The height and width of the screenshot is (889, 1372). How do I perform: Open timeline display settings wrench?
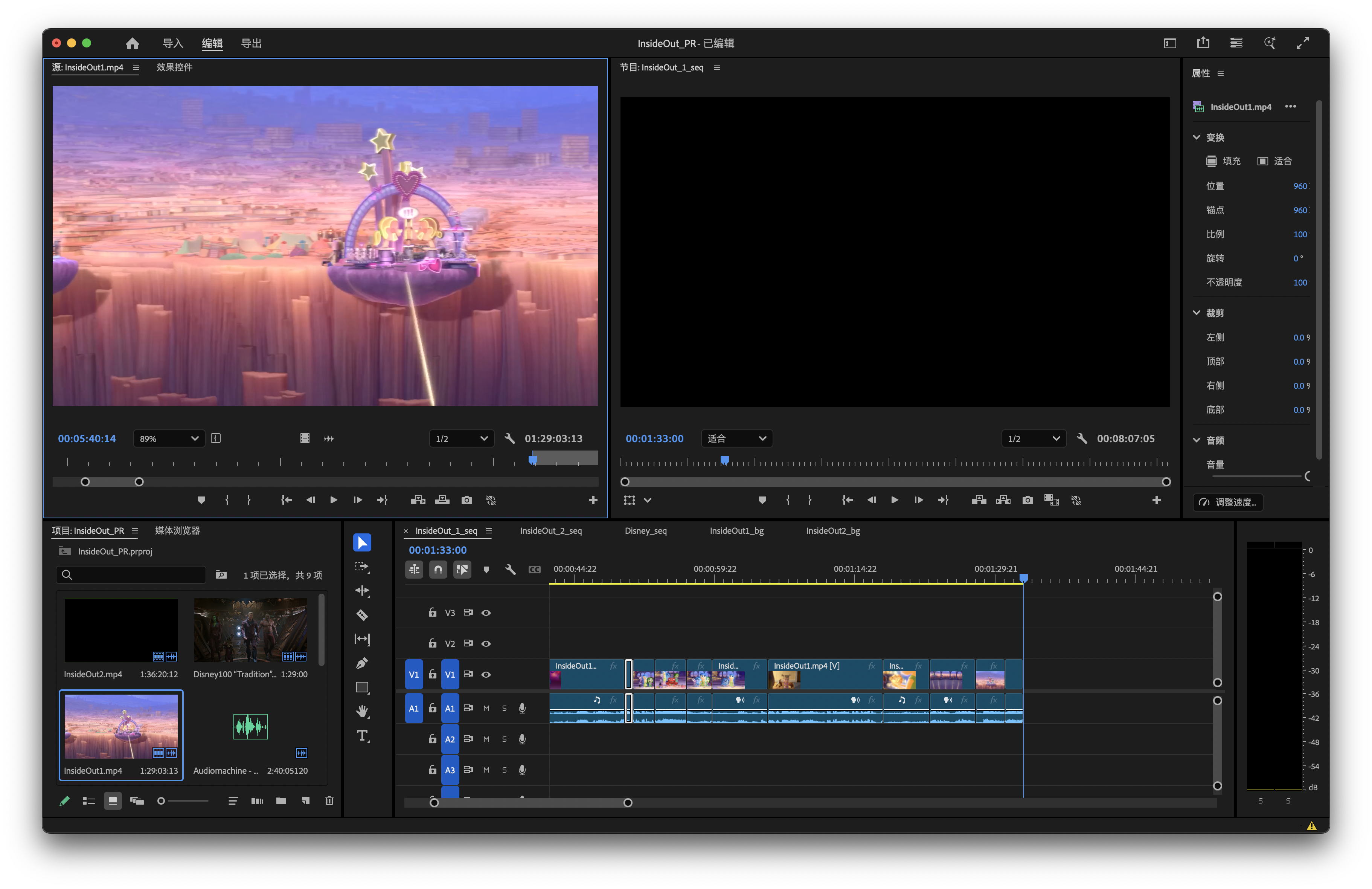coord(510,570)
